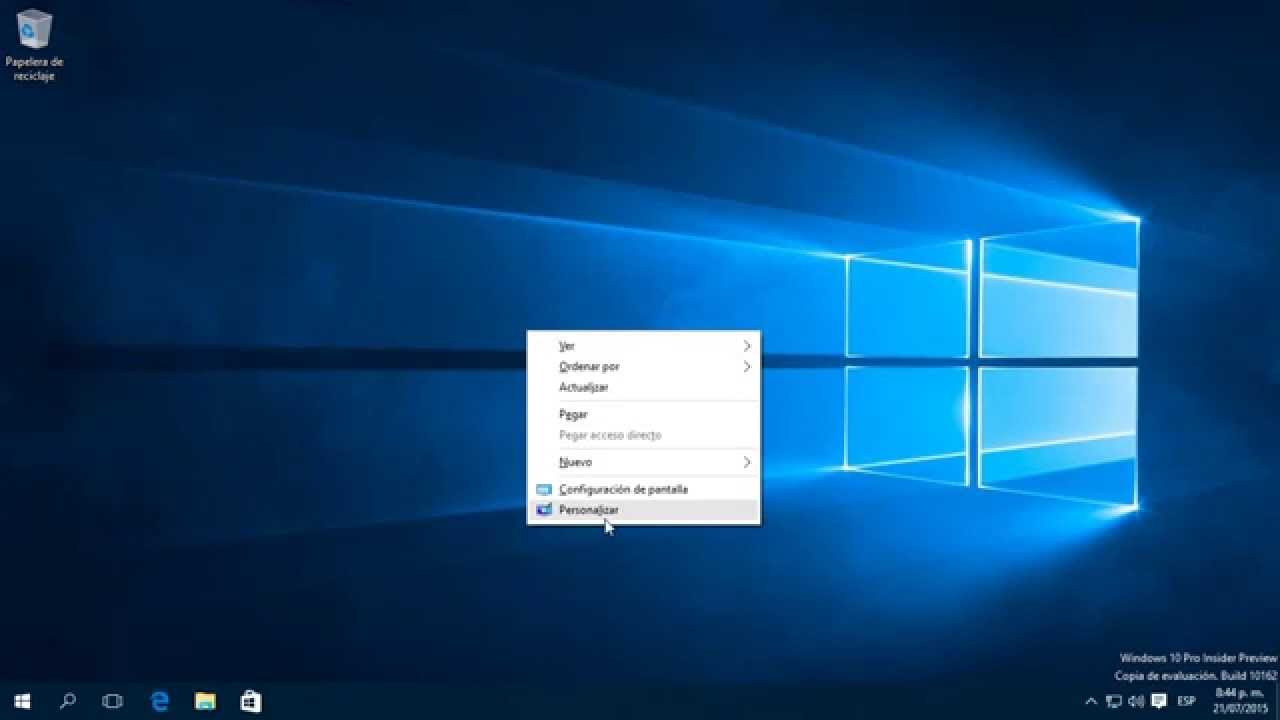Show hidden icons with the tray chevron

pyautogui.click(x=1091, y=701)
